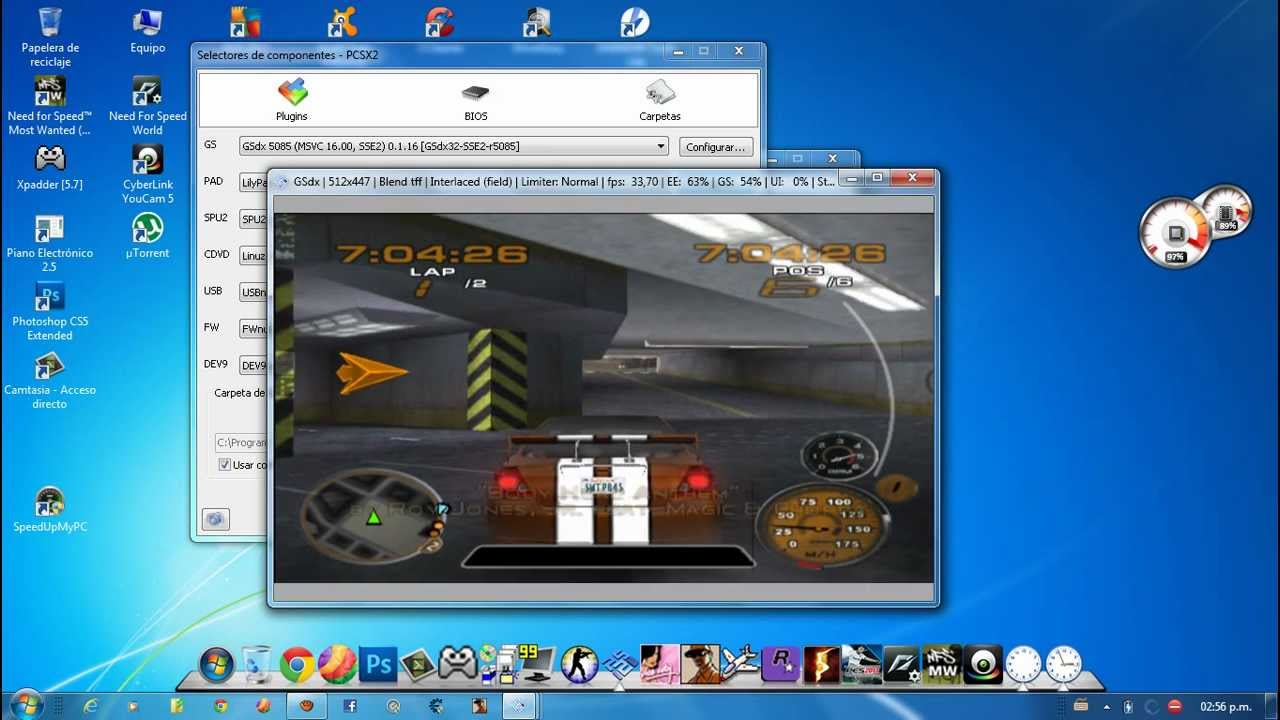The width and height of the screenshot is (1280, 720).
Task: Open CyberLink YouCam 5 desktop icon
Action: point(147,174)
